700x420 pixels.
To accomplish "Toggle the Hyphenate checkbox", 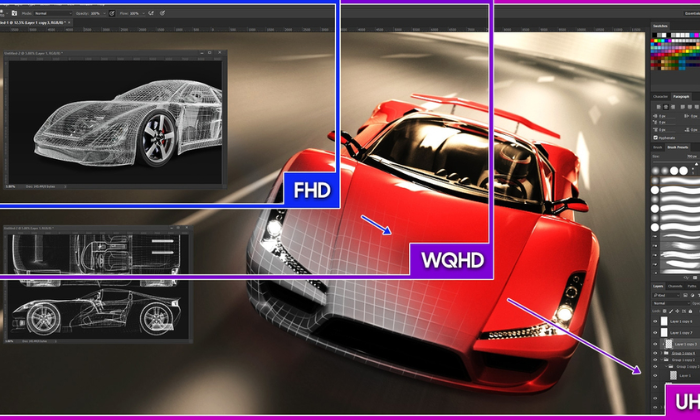I will [x=656, y=138].
